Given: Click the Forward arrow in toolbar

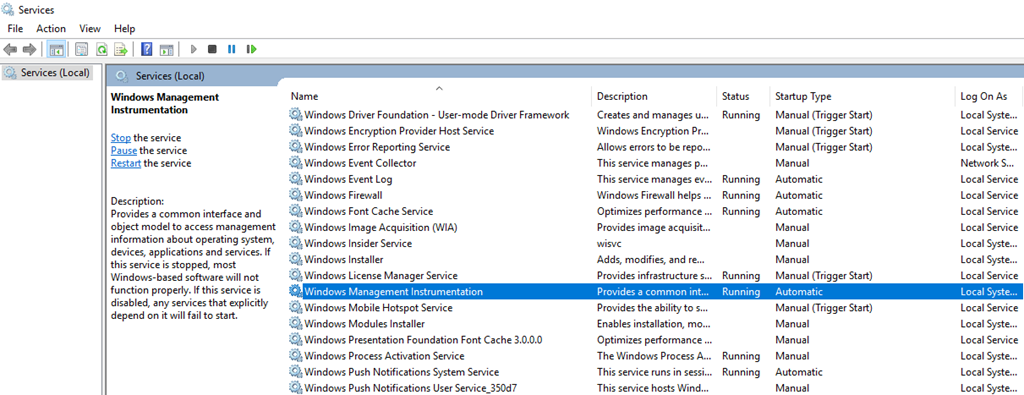Looking at the screenshot, I should pyautogui.click(x=29, y=49).
